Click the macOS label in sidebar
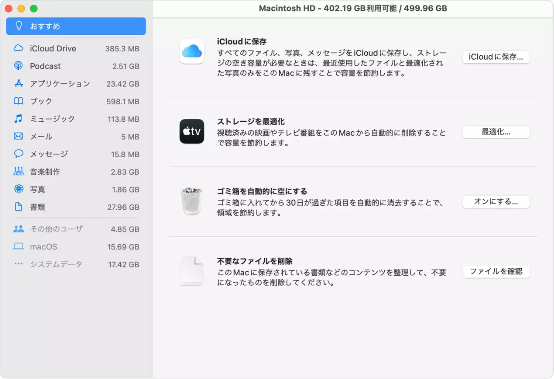The image size is (554, 379). [43, 247]
